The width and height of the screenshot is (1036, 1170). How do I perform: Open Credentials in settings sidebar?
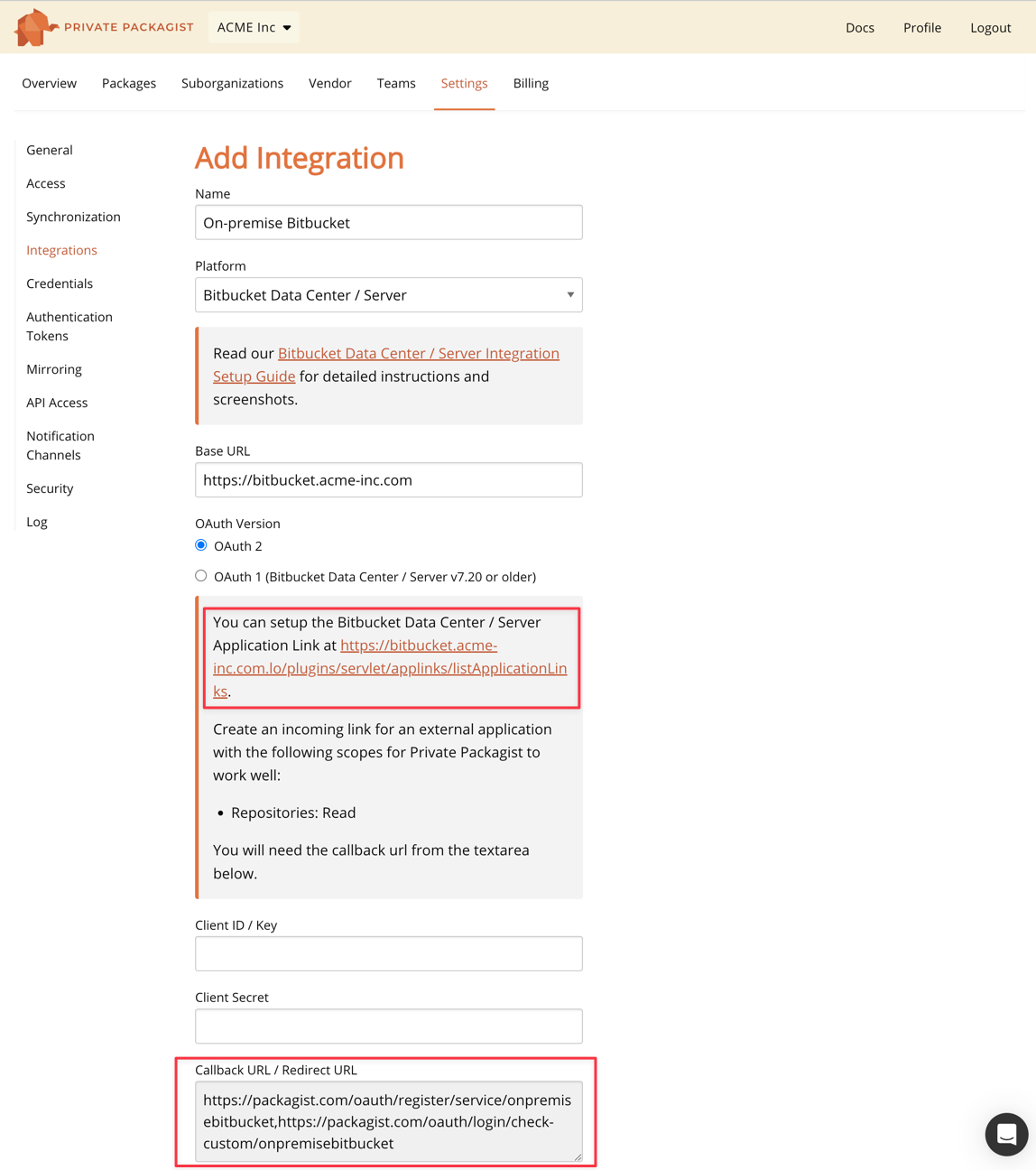(x=60, y=283)
